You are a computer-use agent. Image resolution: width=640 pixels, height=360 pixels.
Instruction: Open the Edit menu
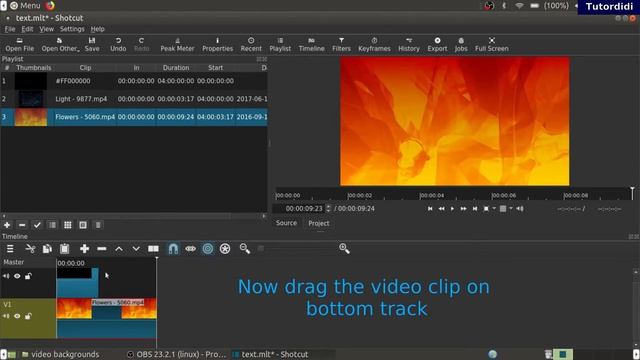pyautogui.click(x=27, y=29)
